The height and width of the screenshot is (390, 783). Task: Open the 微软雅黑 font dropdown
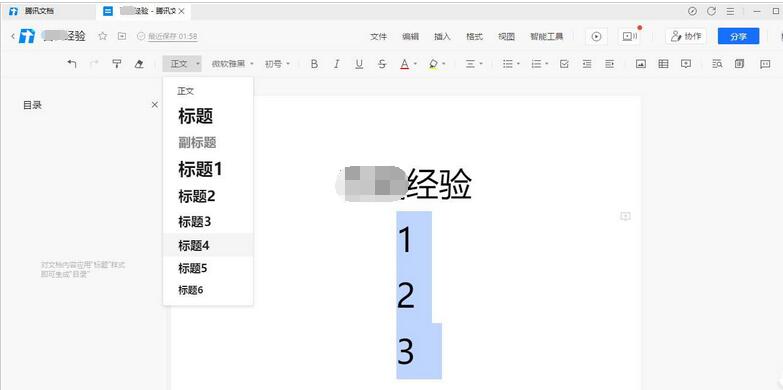tap(233, 64)
